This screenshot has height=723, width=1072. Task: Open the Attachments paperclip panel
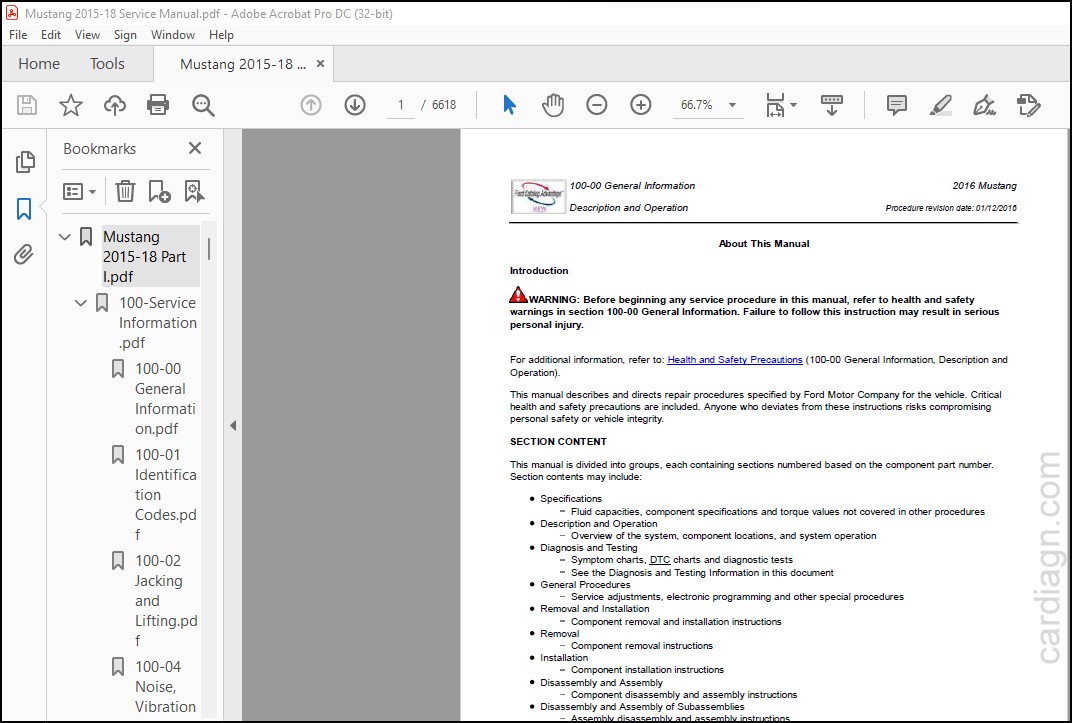click(24, 254)
